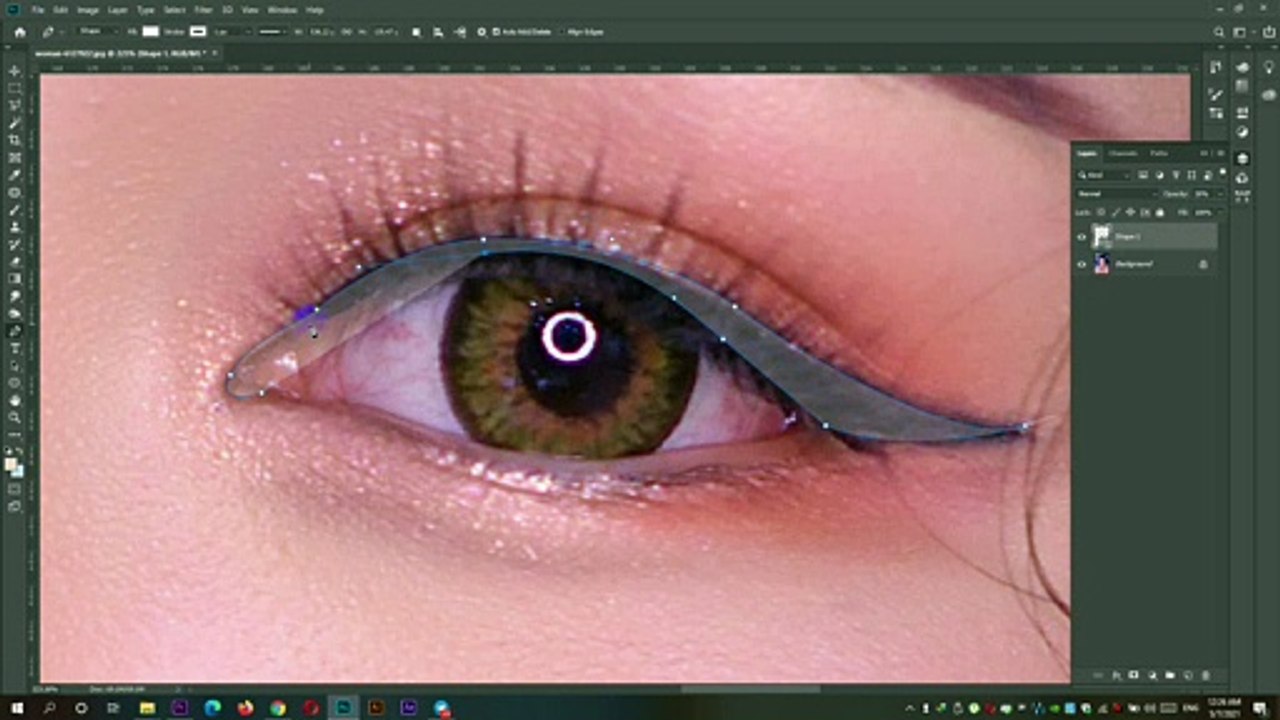Expand the Opacity slider dropdown
The width and height of the screenshot is (1280, 720).
1221,194
